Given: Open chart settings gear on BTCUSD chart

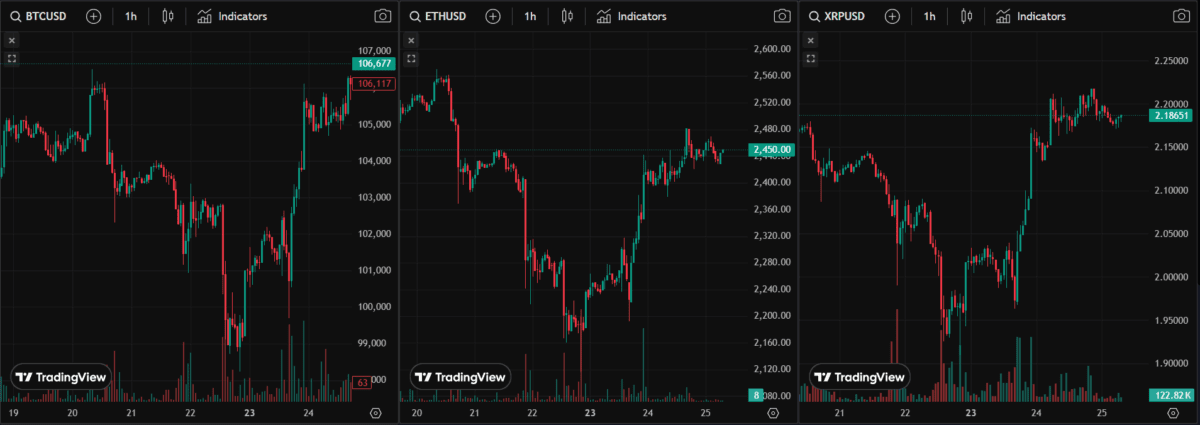Looking at the screenshot, I should (x=376, y=413).
